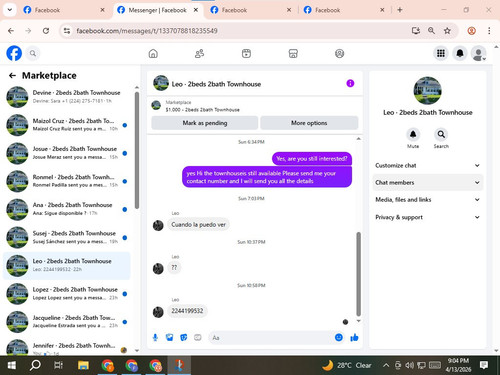Open Windows taskbar search
Screen dimensions: 500x375
35,365
